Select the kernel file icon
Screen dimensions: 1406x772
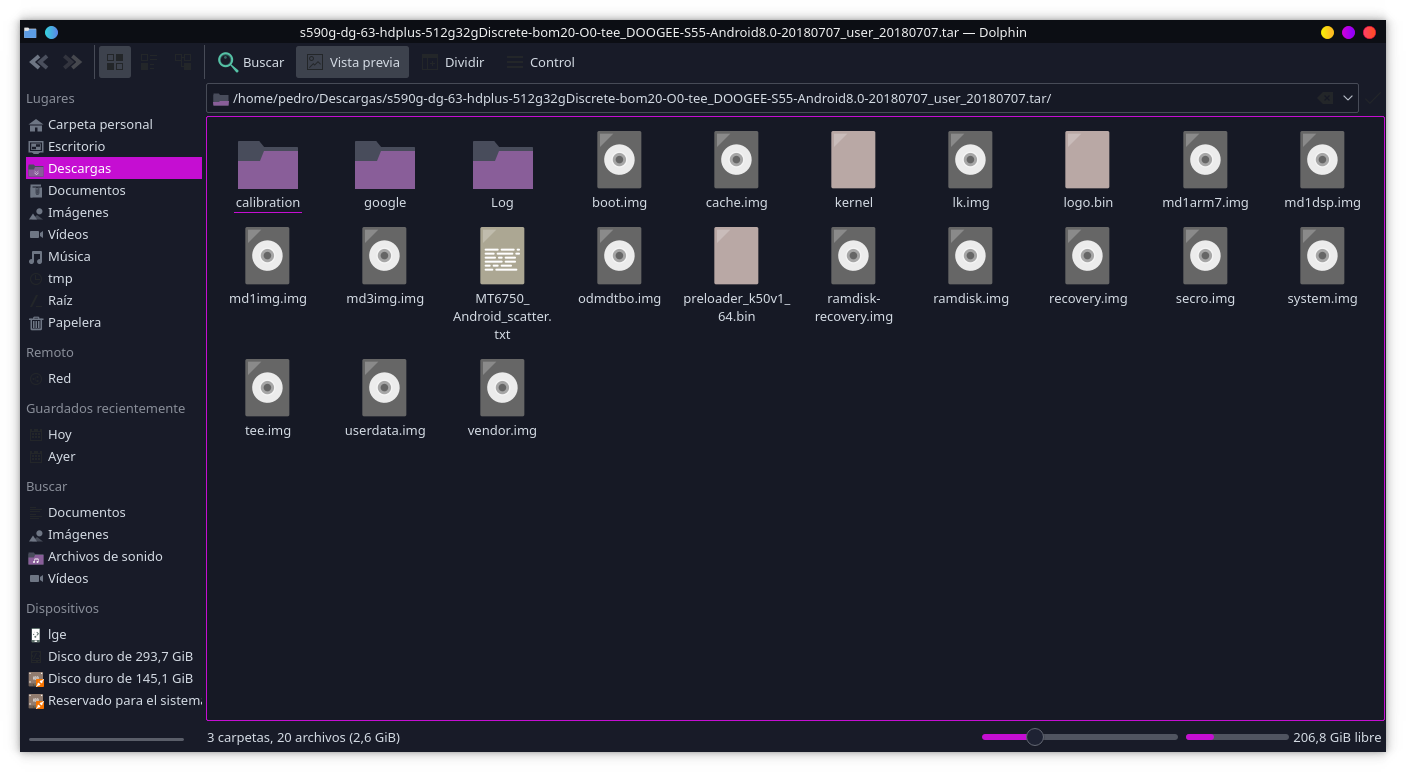(853, 160)
